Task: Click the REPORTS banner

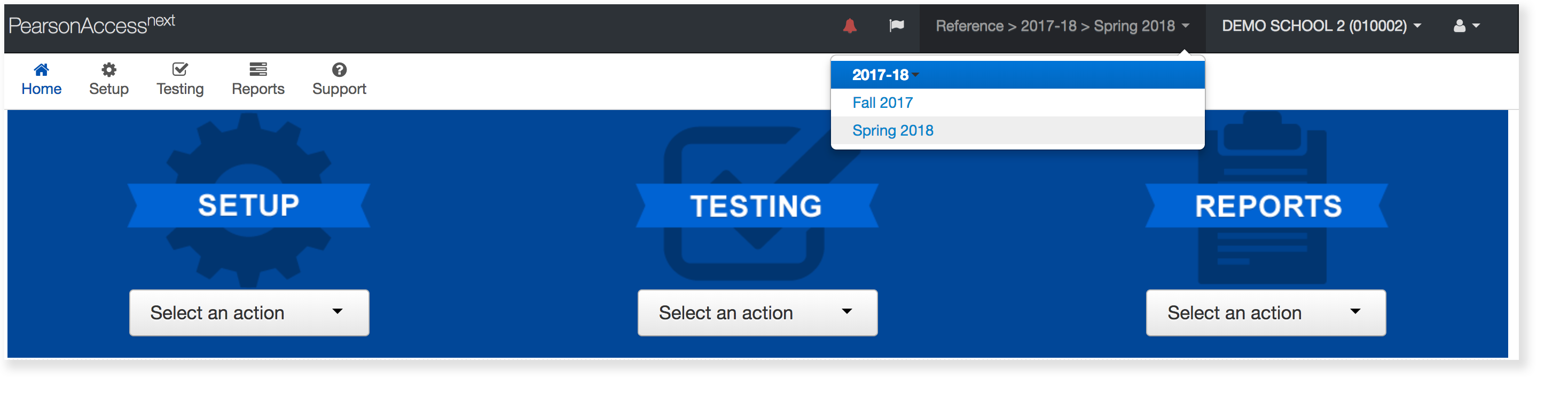Action: coord(1268,206)
